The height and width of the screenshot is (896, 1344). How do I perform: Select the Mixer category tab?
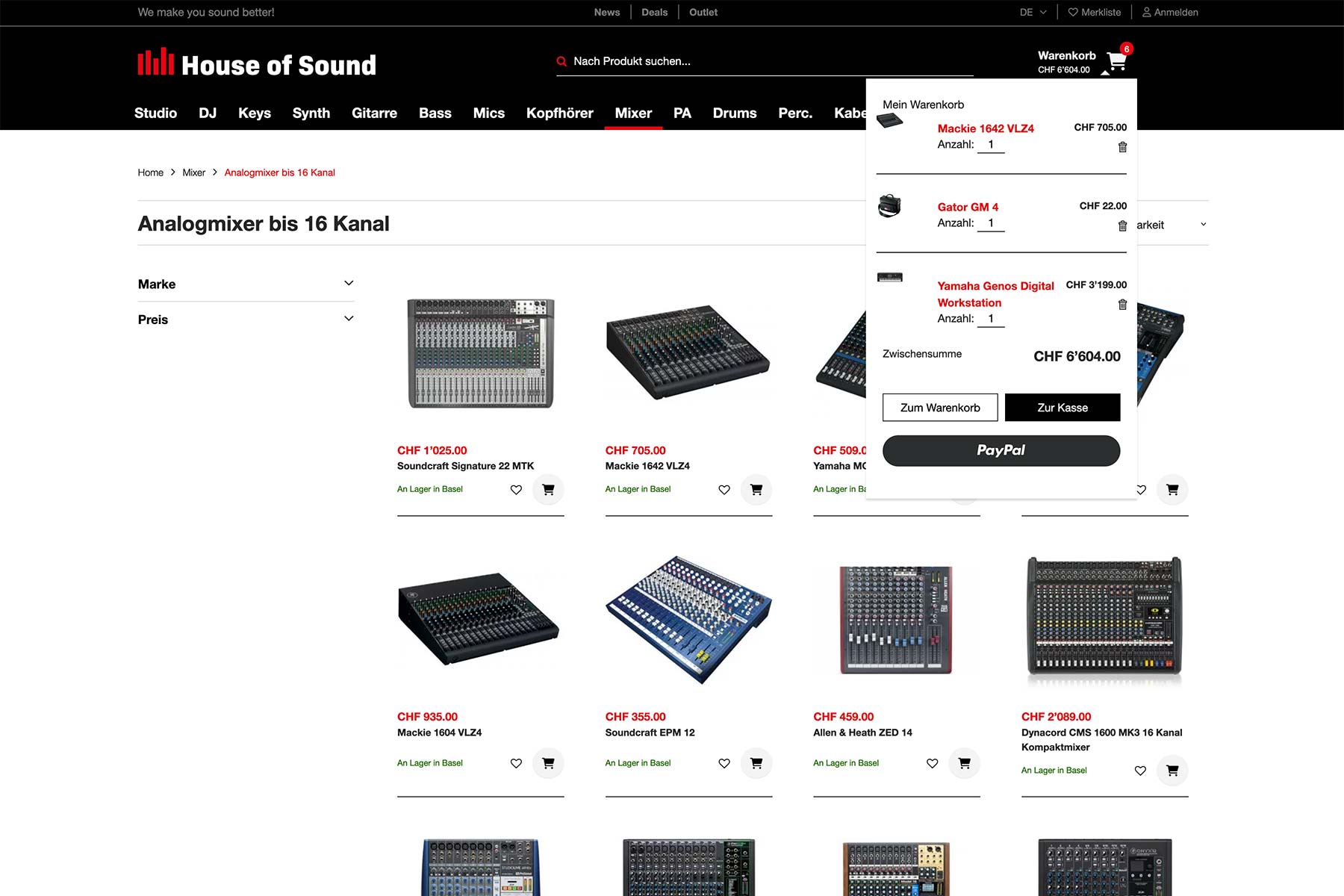pos(633,113)
